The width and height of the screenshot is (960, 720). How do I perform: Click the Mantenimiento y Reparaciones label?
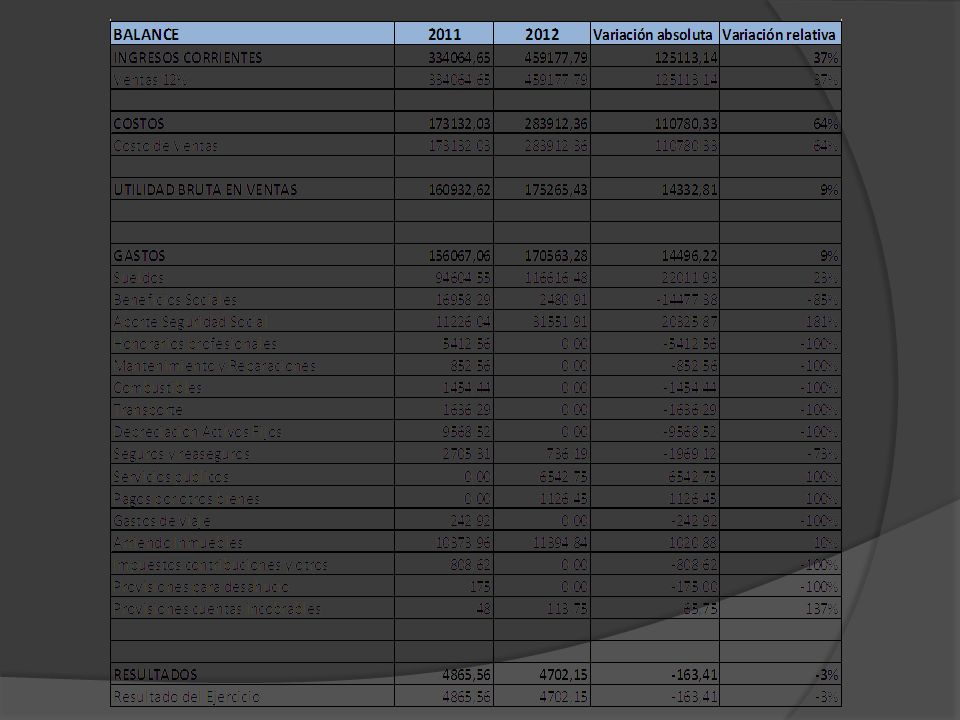click(214, 366)
